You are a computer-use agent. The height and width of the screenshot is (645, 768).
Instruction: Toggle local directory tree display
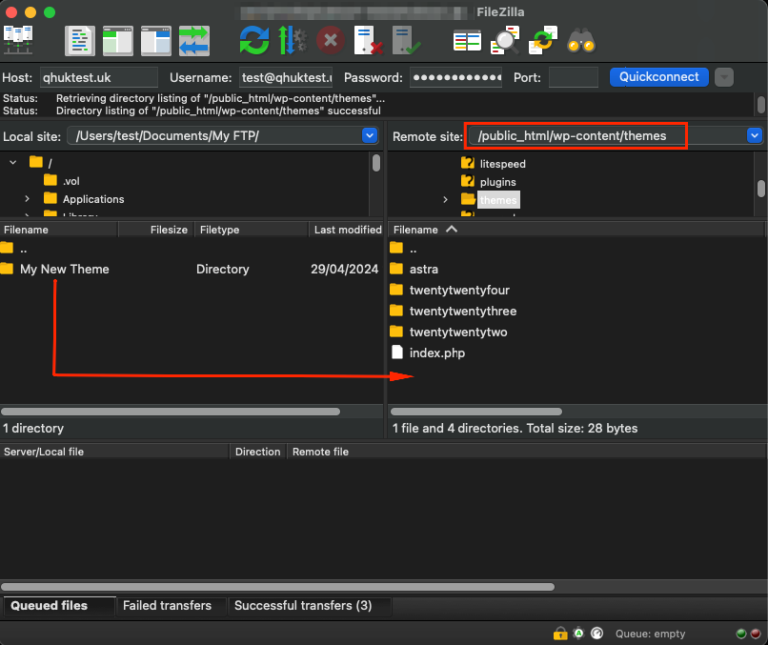point(118,41)
